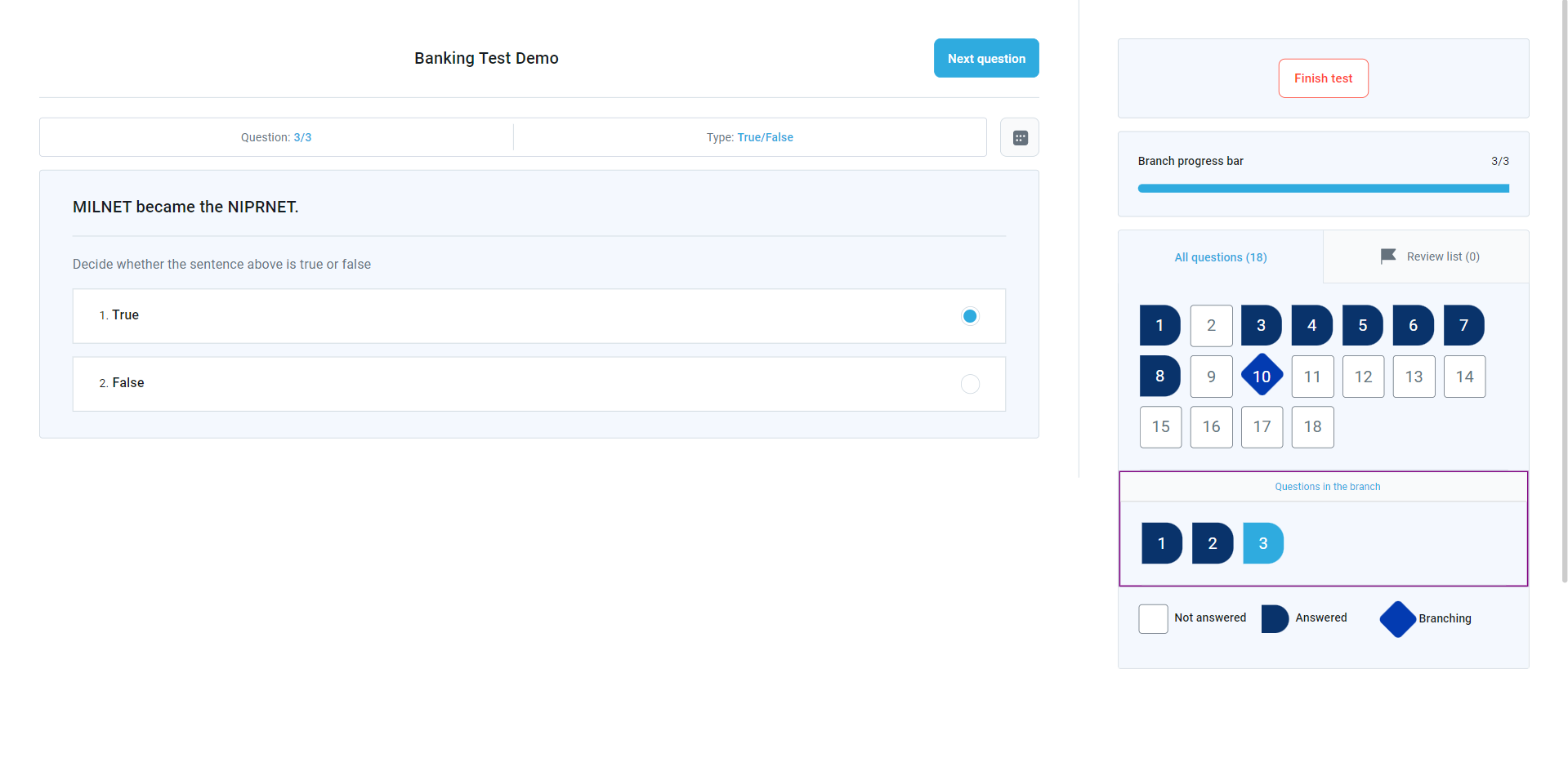Open the calculator icon beside question type
1568x758 pixels.
click(1019, 137)
